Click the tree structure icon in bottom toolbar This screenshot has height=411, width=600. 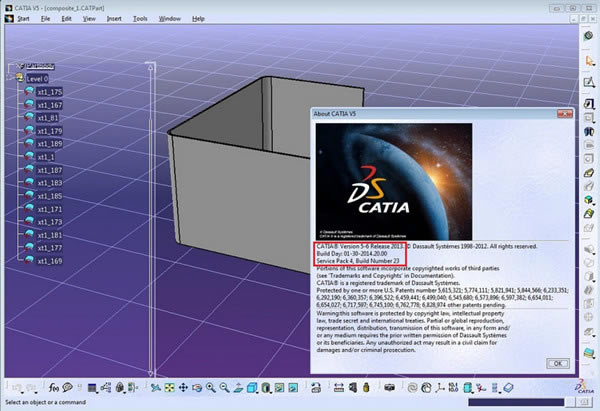[106, 388]
